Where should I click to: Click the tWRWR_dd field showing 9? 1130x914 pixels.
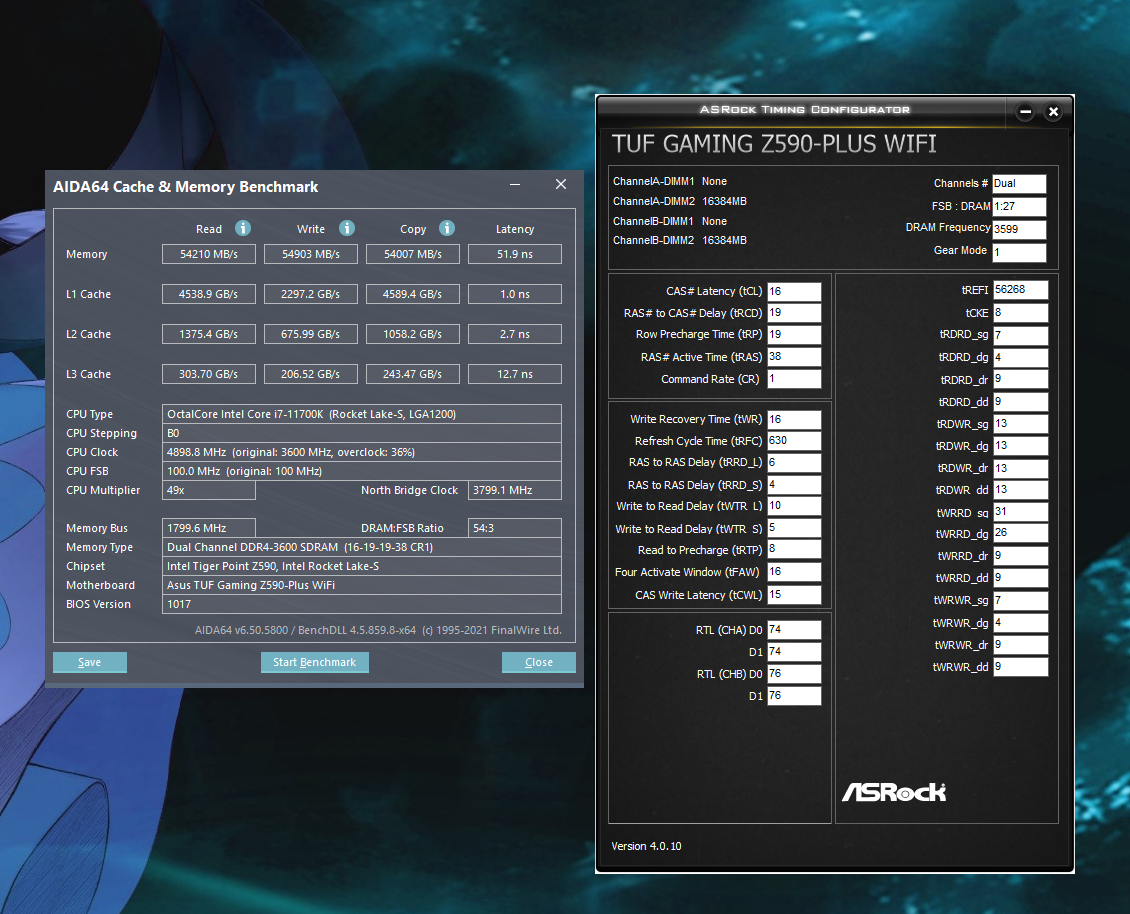pos(1020,667)
